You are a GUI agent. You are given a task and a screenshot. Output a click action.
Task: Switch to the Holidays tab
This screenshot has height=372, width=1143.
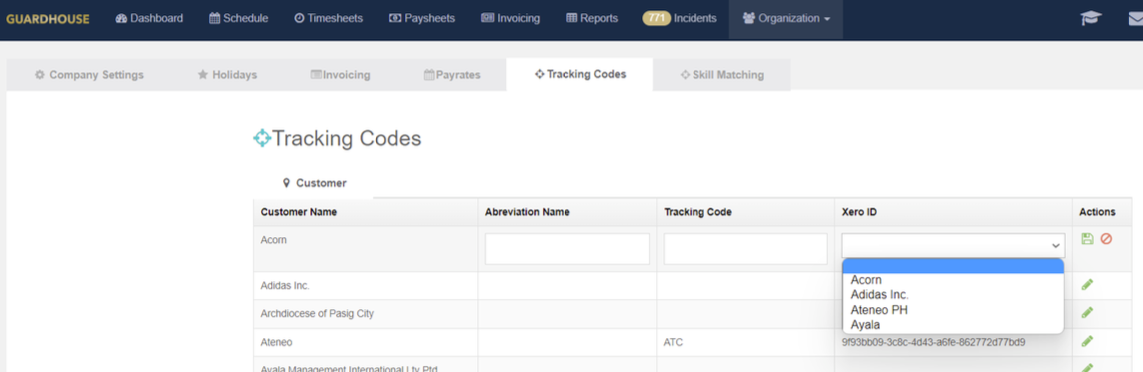click(227, 74)
